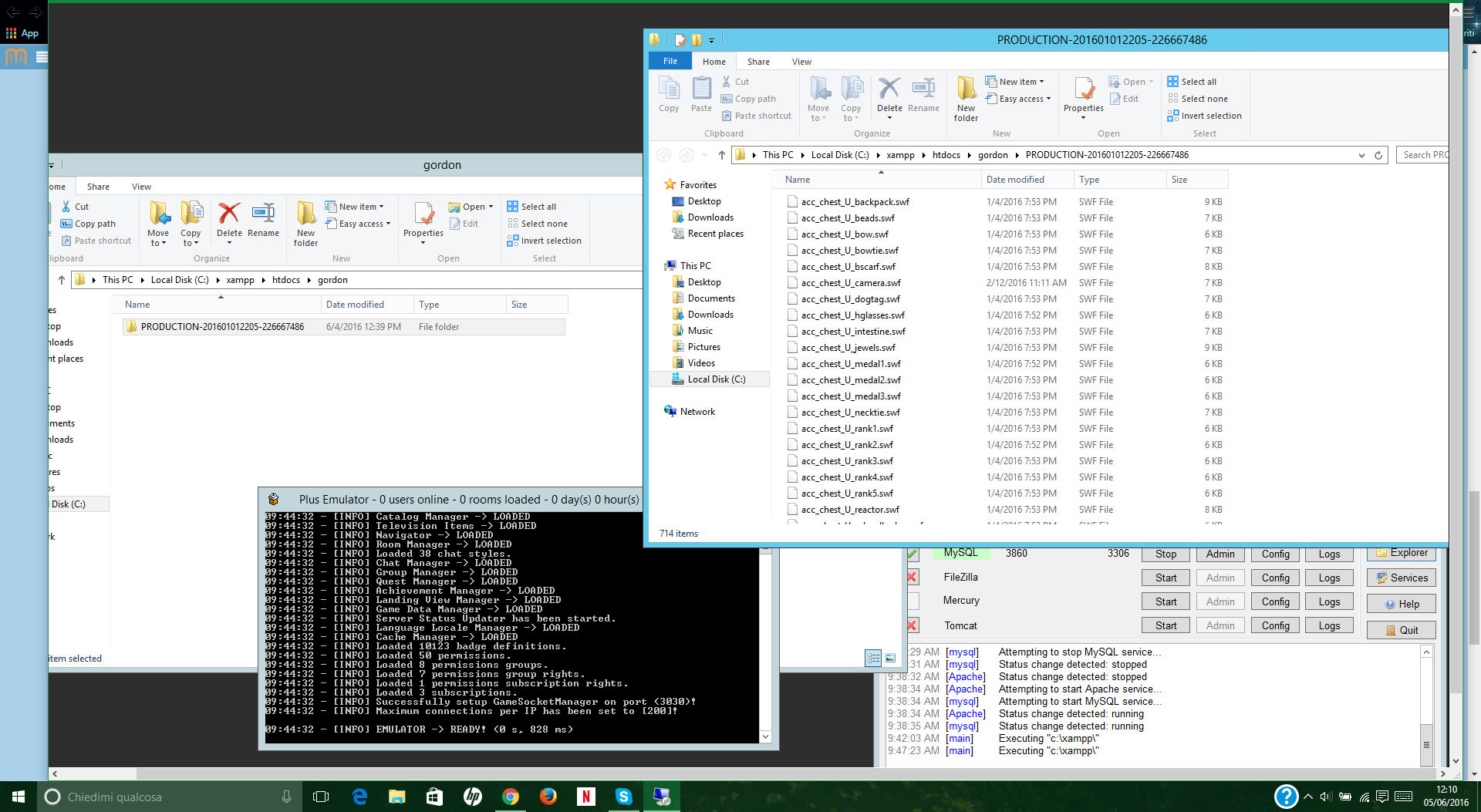1481x812 pixels.
Task: Show hidden system tray icons
Action: pyautogui.click(x=1308, y=797)
